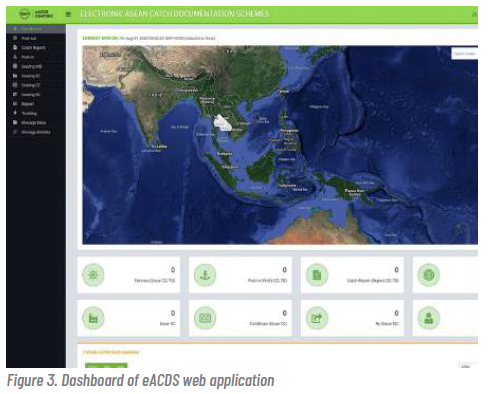Click the white highlighted region on the map

point(223,123)
